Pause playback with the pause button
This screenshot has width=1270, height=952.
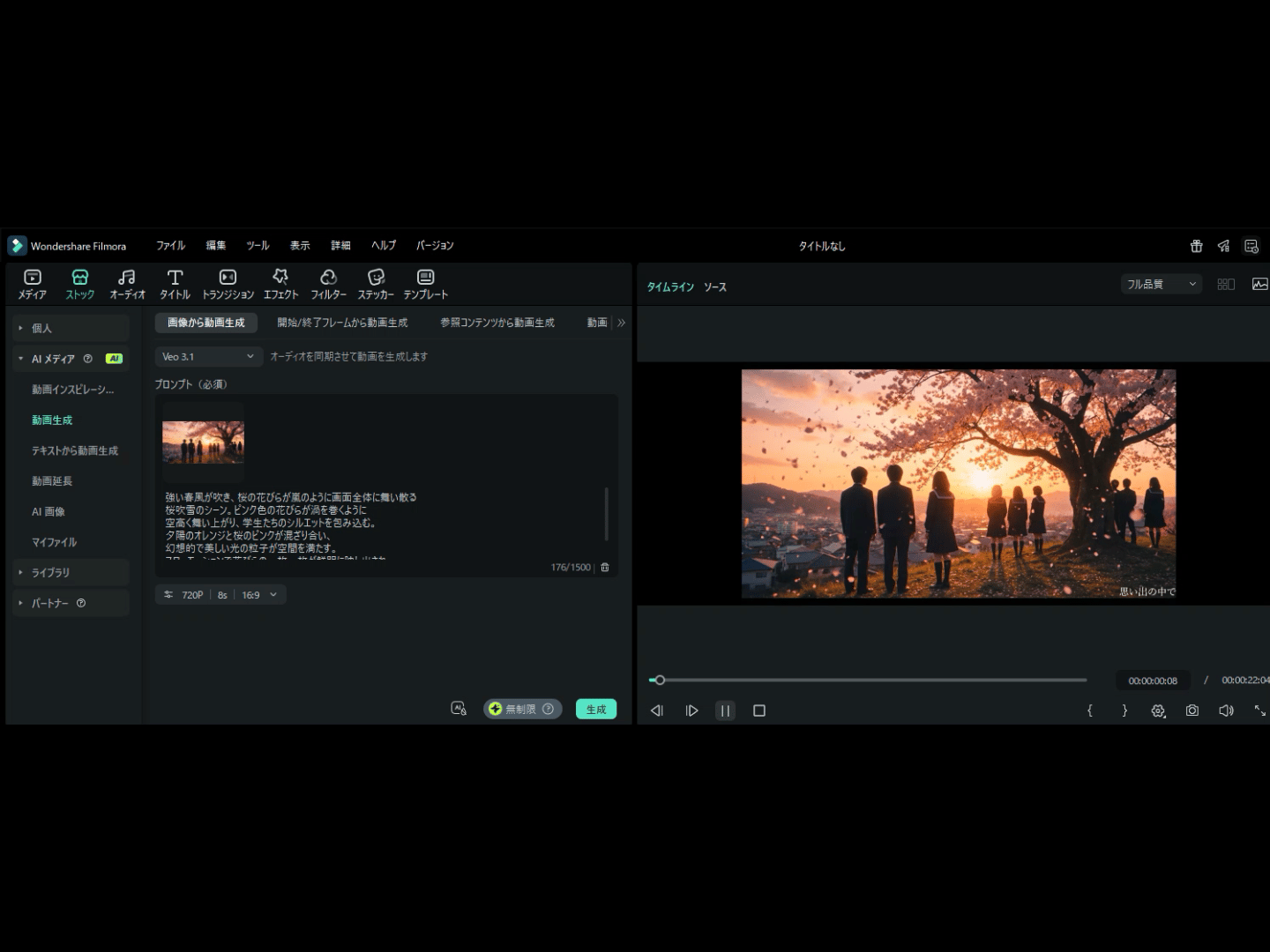point(725,710)
